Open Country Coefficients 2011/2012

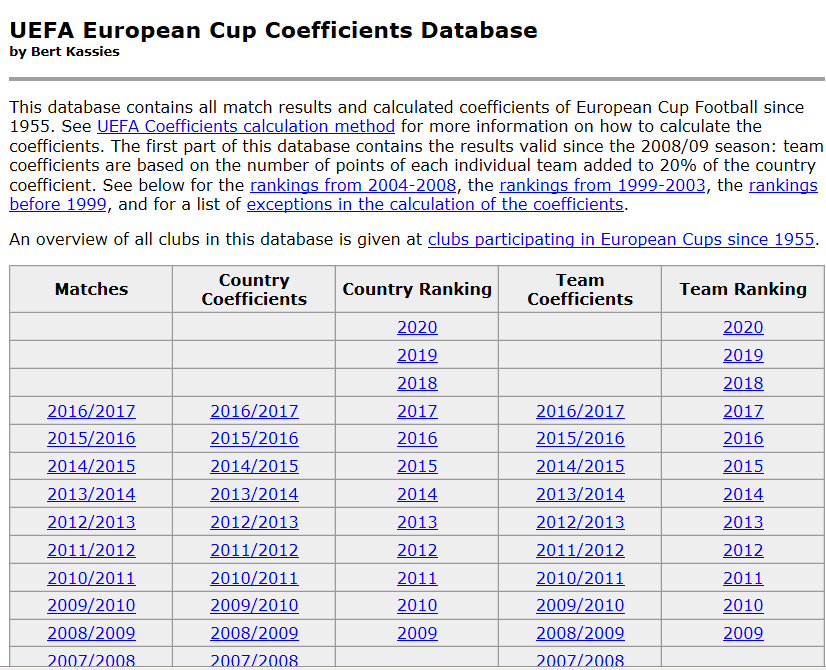point(254,550)
